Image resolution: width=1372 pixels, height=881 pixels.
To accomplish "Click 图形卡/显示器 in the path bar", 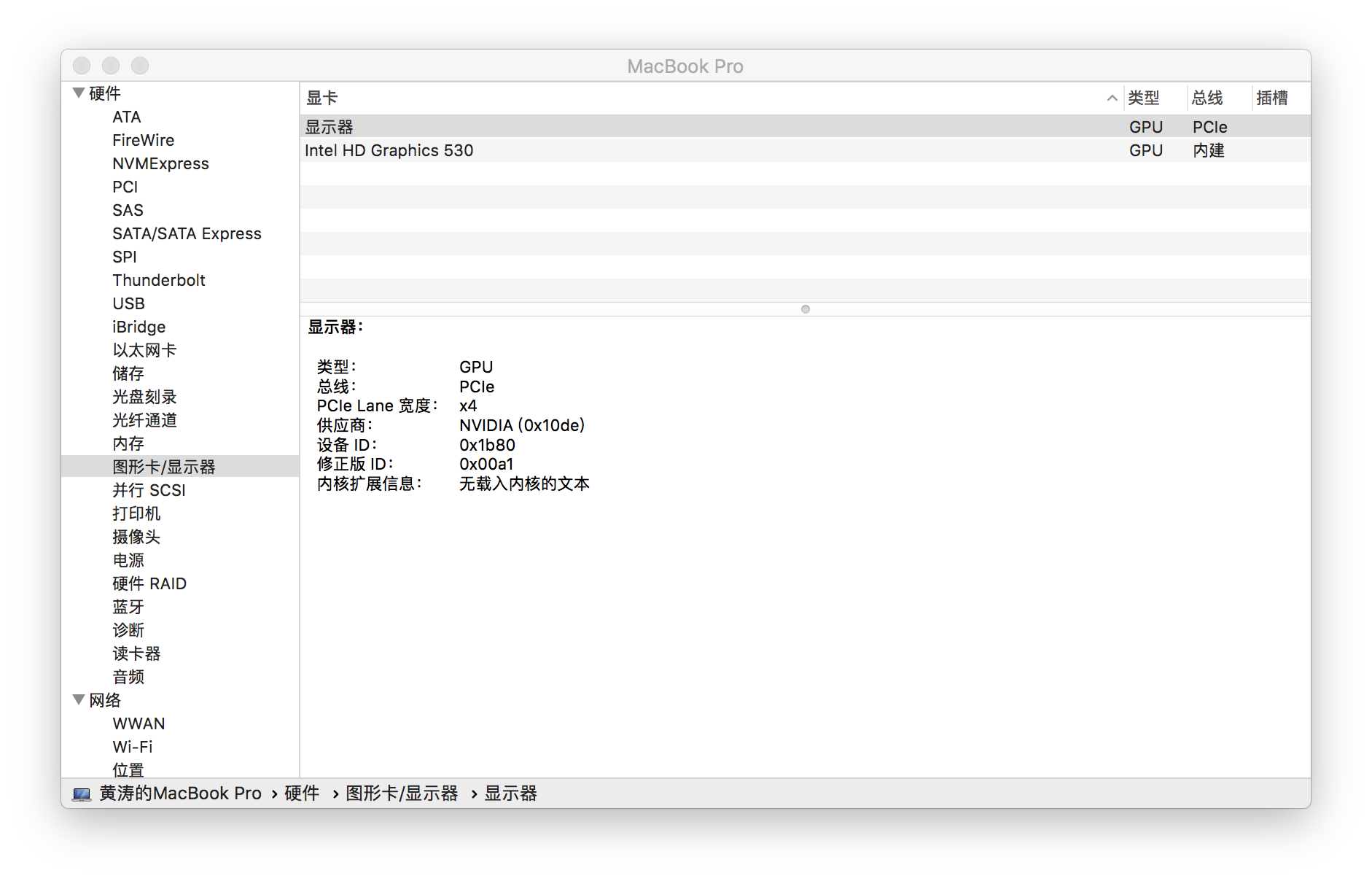I will 402,793.
